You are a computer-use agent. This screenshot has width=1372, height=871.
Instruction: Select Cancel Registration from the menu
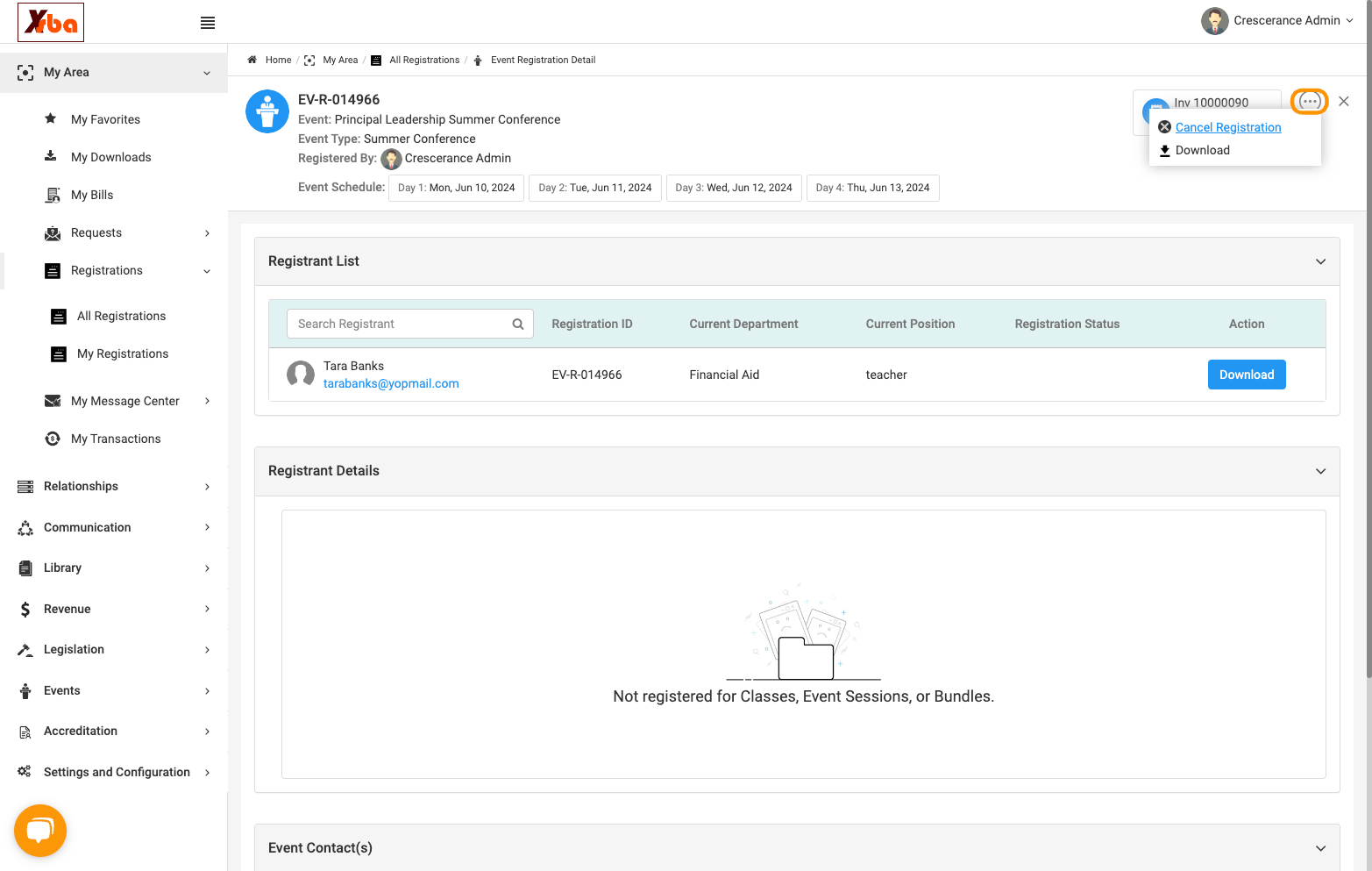[1228, 127]
